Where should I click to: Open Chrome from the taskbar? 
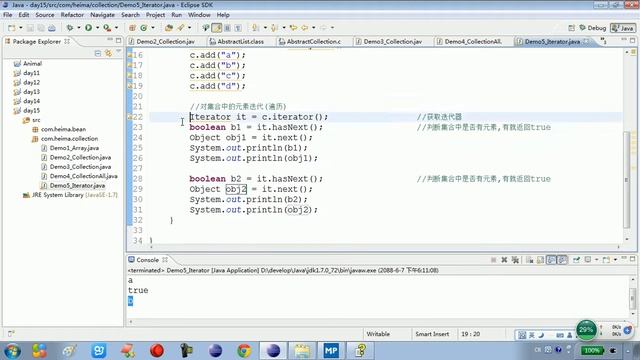click(244, 351)
